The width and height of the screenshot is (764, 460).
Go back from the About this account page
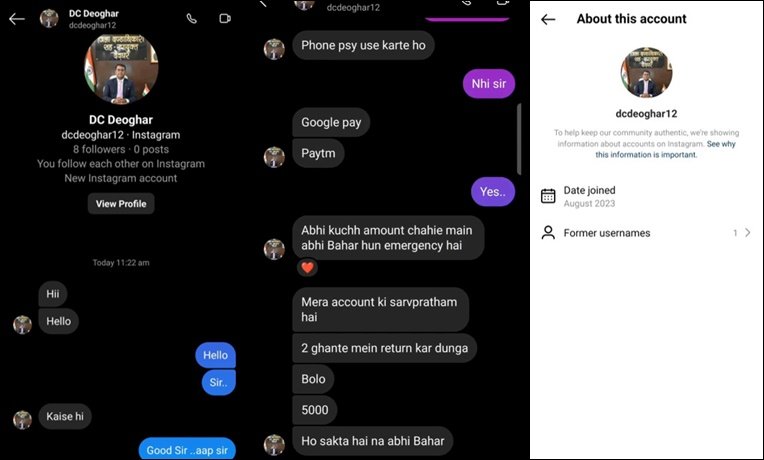tap(548, 19)
